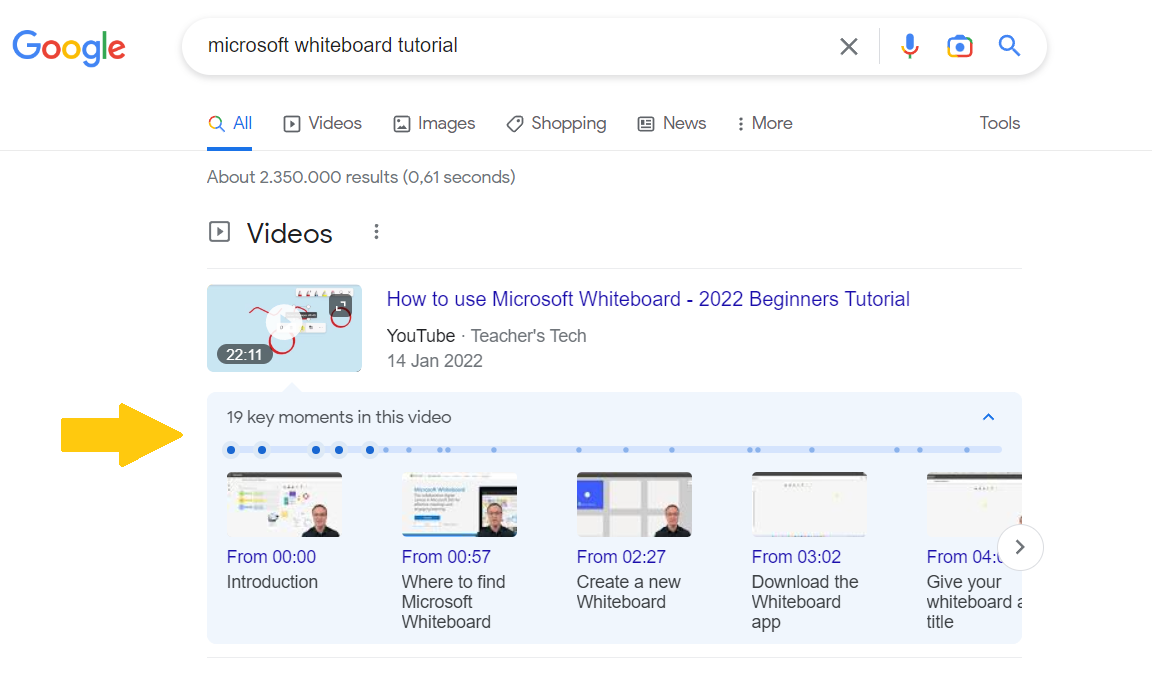Click the 'Videos' section heading
This screenshot has width=1152, height=675.
pos(289,234)
